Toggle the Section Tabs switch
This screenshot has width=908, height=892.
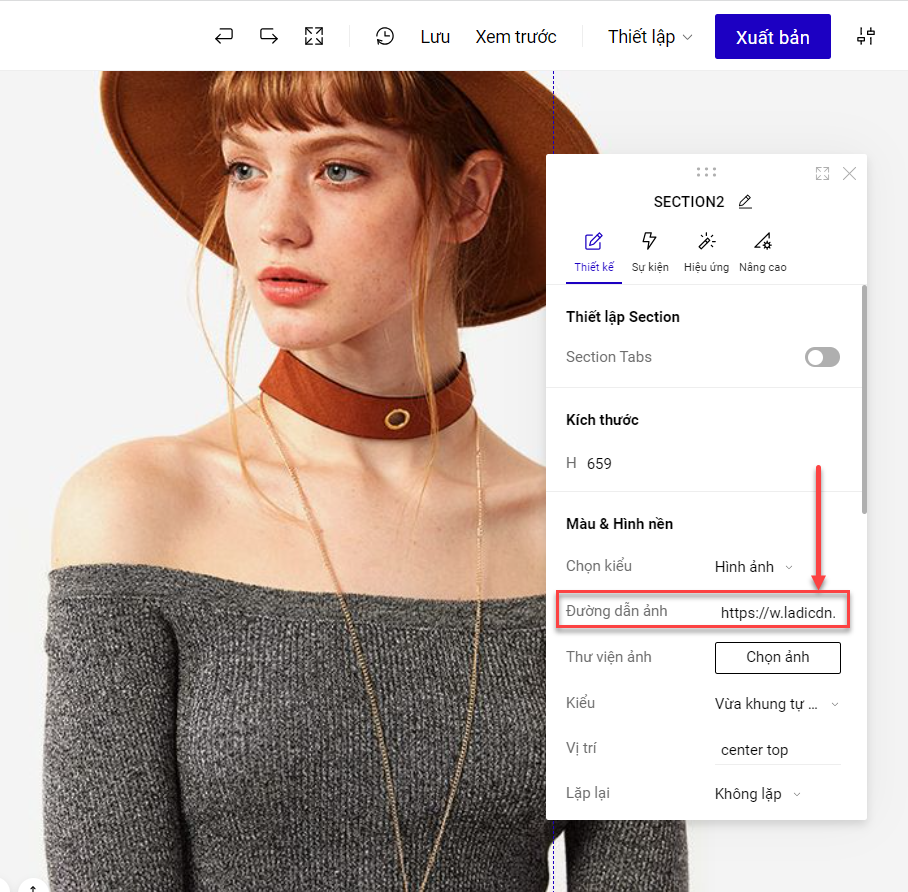(x=822, y=357)
